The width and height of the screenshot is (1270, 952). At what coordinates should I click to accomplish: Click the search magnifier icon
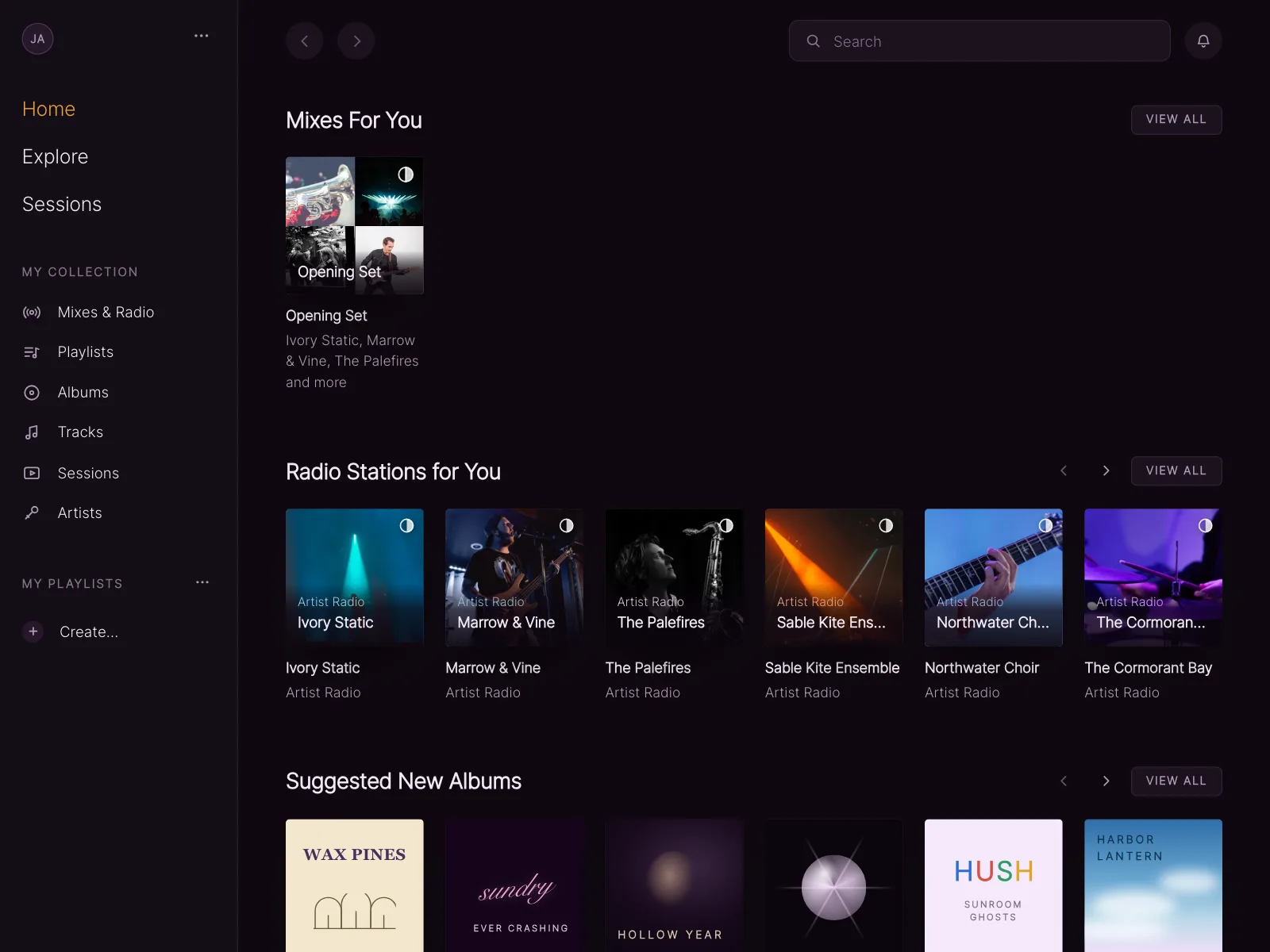813,40
